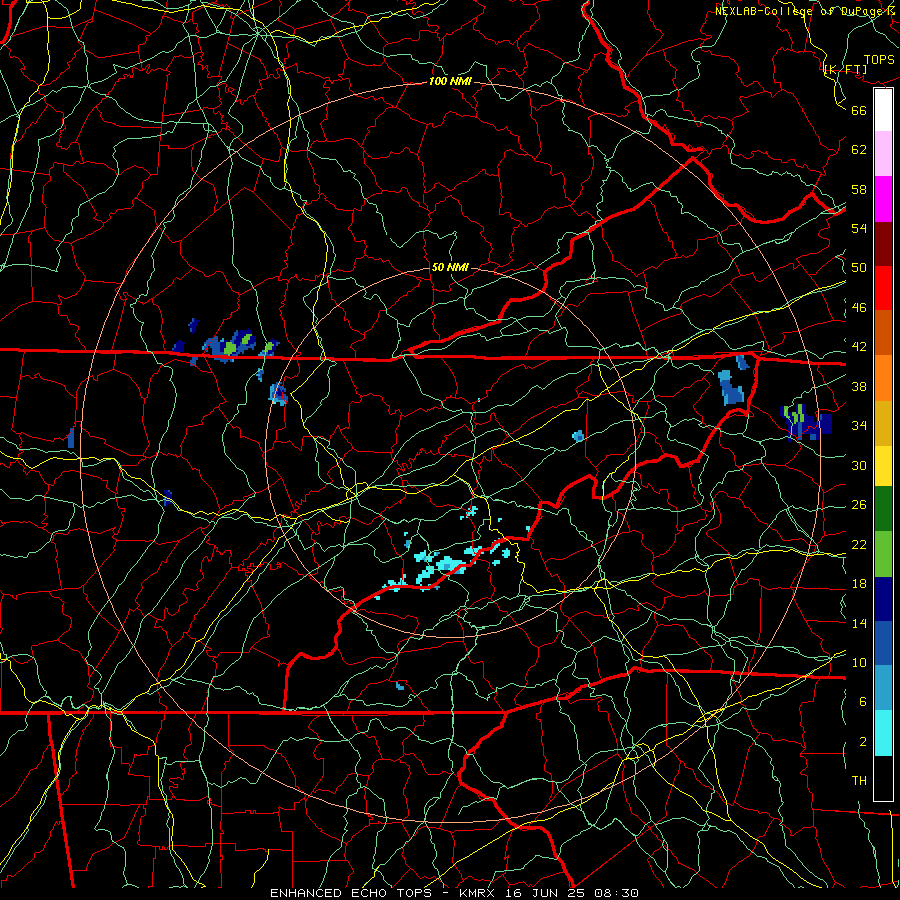Click the "14" legend value
The image size is (900, 900).
coord(859,623)
